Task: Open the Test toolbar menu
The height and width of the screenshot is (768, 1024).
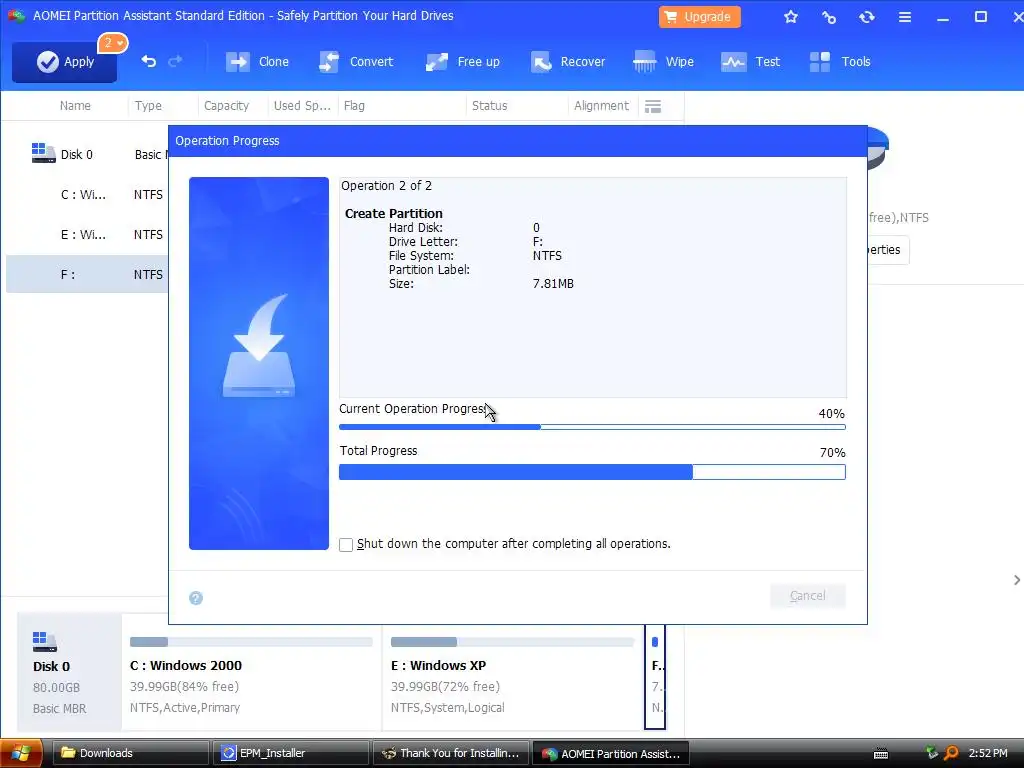Action: [750, 62]
